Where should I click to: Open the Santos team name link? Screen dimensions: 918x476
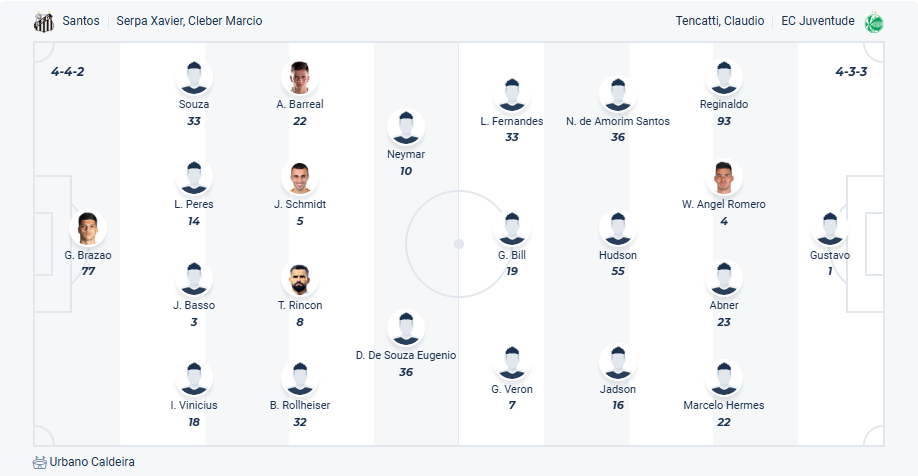coord(80,21)
